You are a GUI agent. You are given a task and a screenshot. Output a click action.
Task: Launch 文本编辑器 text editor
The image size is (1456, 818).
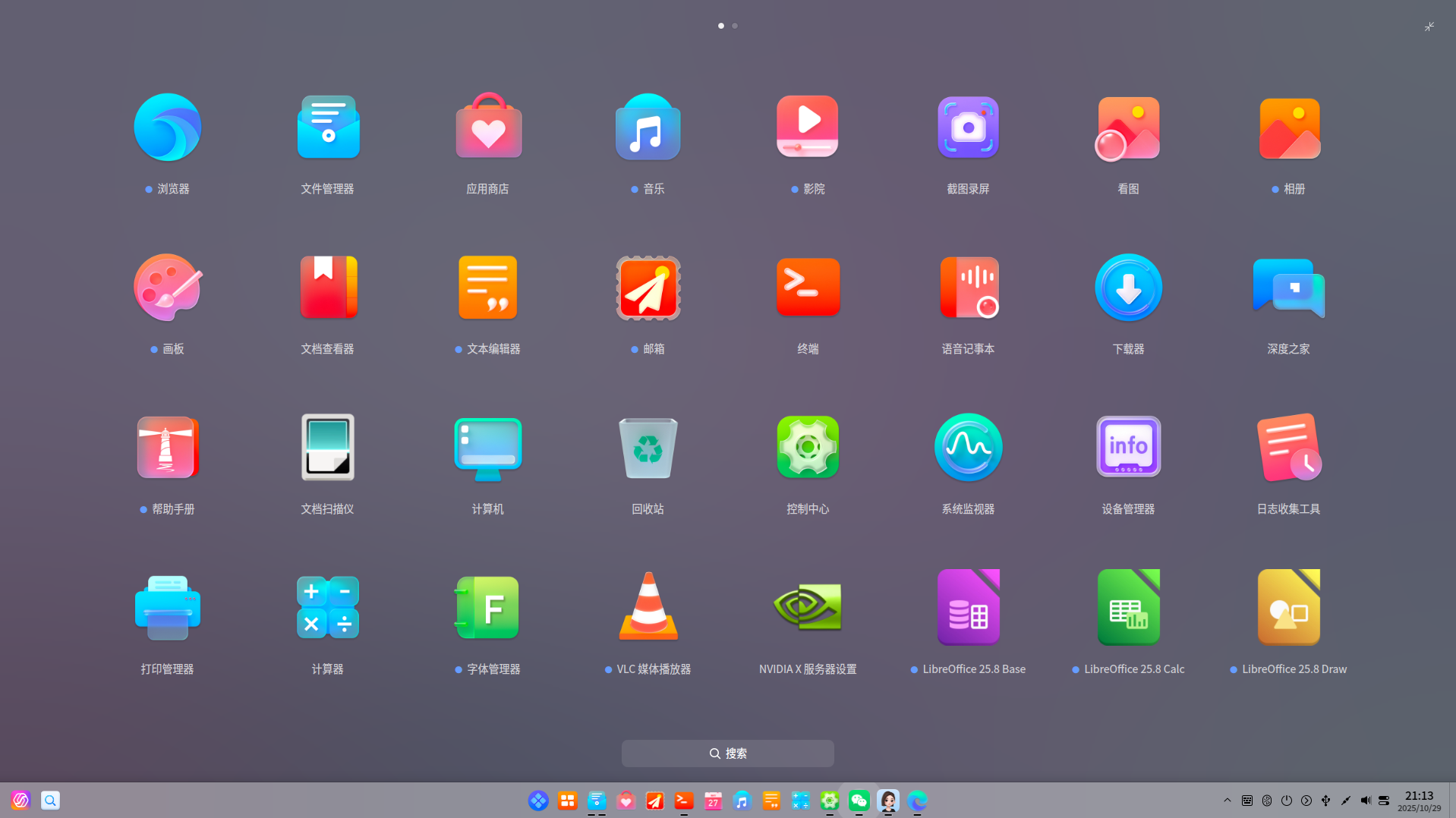click(x=487, y=288)
